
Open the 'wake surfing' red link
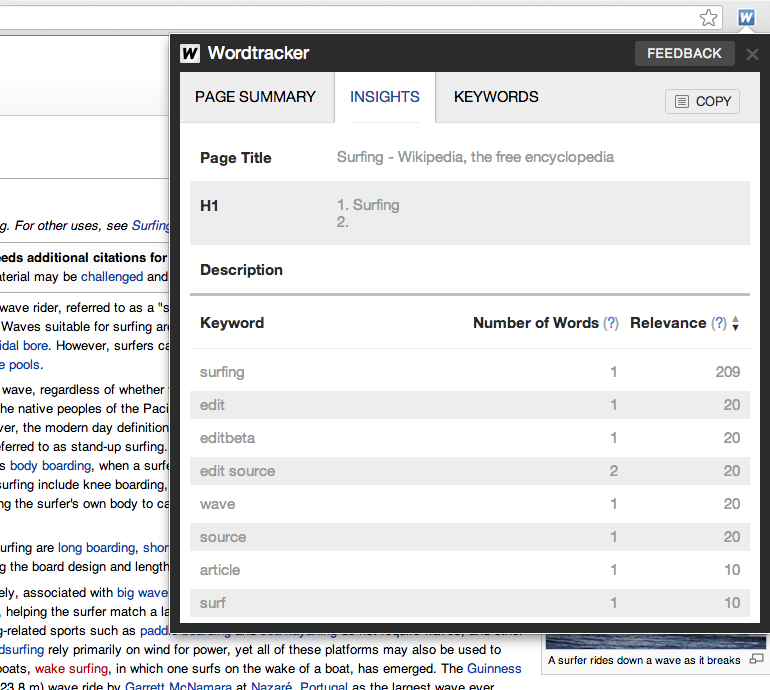(71, 668)
